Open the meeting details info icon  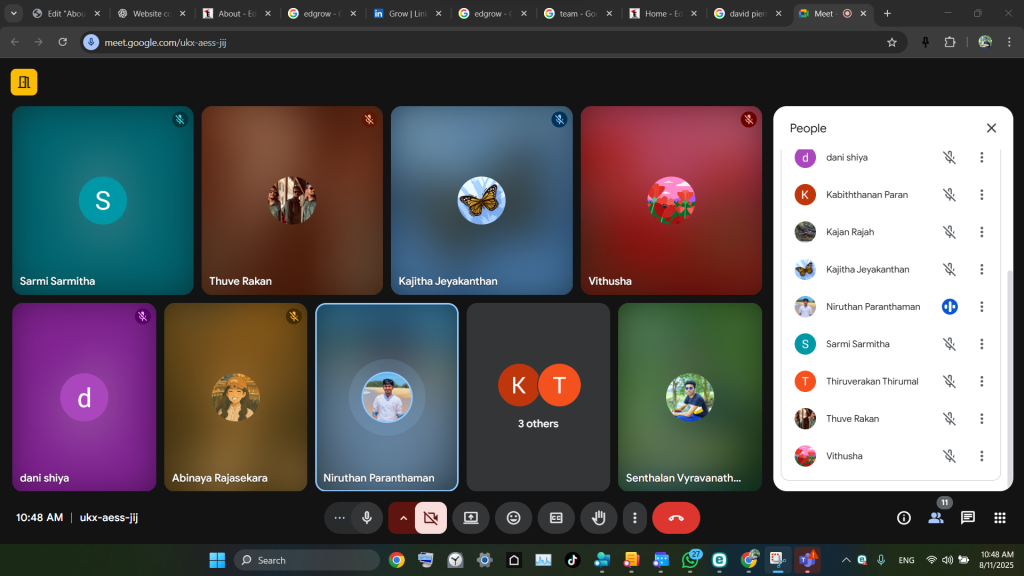(x=904, y=518)
